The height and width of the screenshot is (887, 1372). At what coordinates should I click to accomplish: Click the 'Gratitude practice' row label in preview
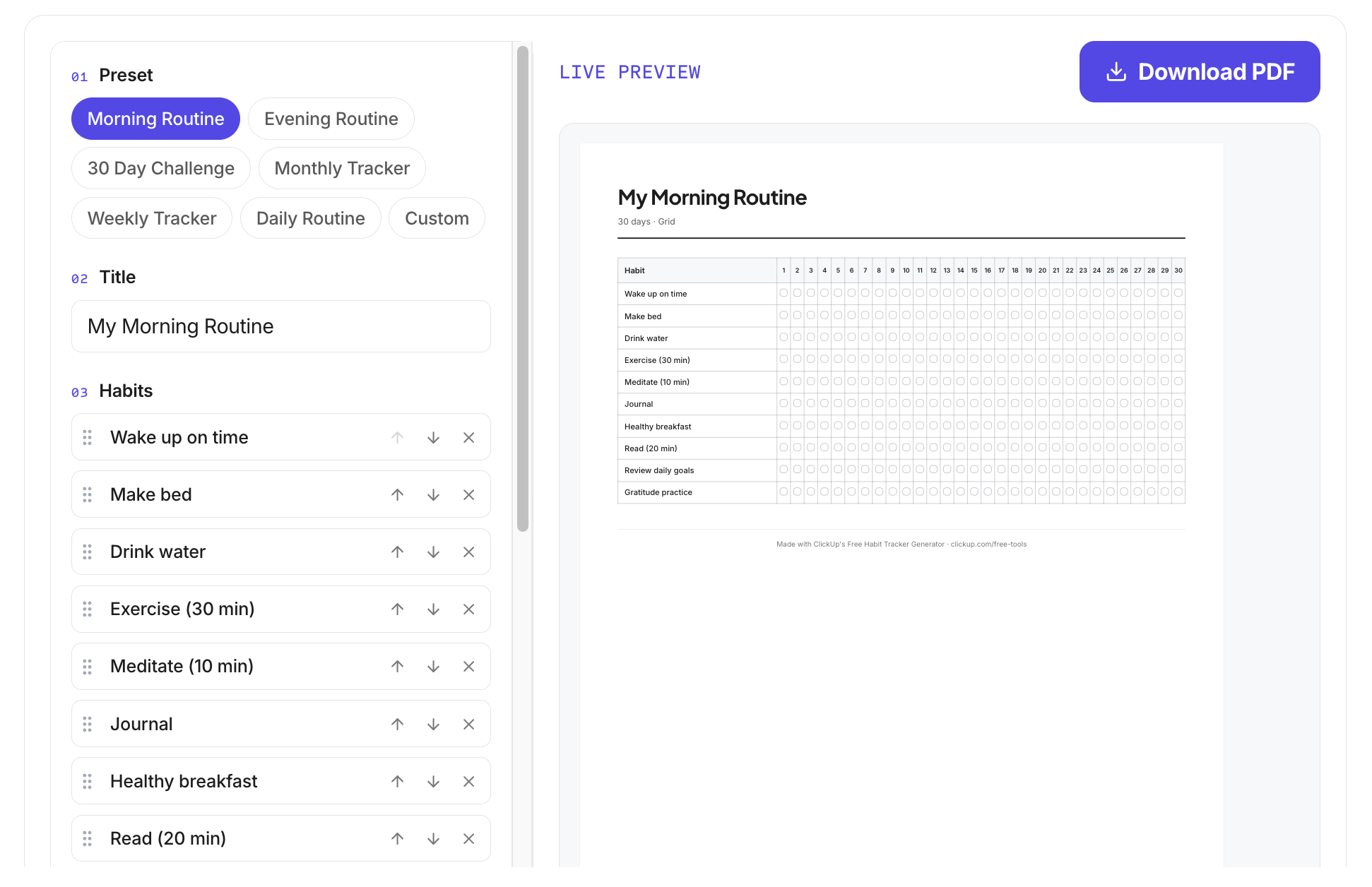pyautogui.click(x=658, y=492)
